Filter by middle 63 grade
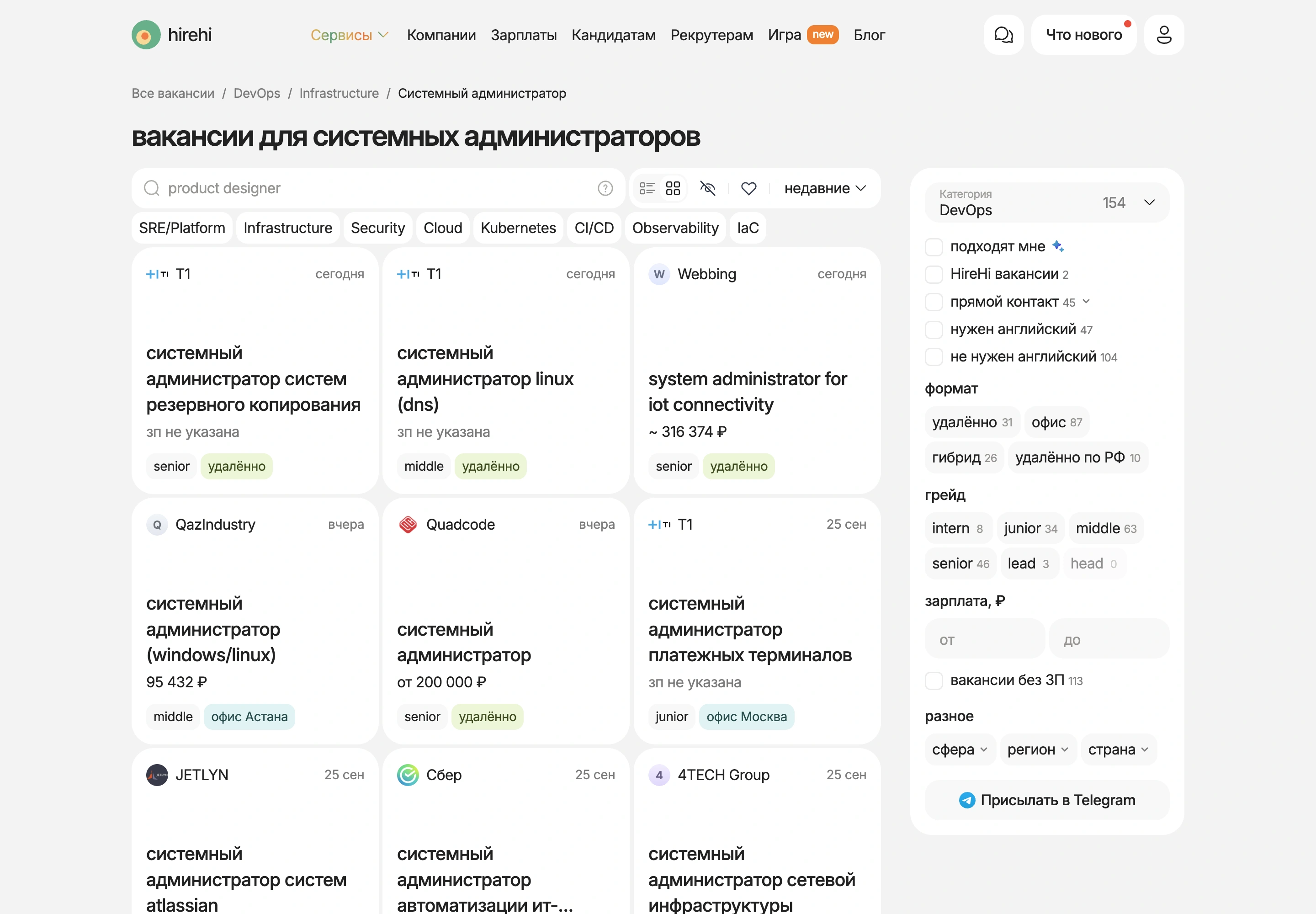This screenshot has width=1316, height=914. click(x=1106, y=529)
